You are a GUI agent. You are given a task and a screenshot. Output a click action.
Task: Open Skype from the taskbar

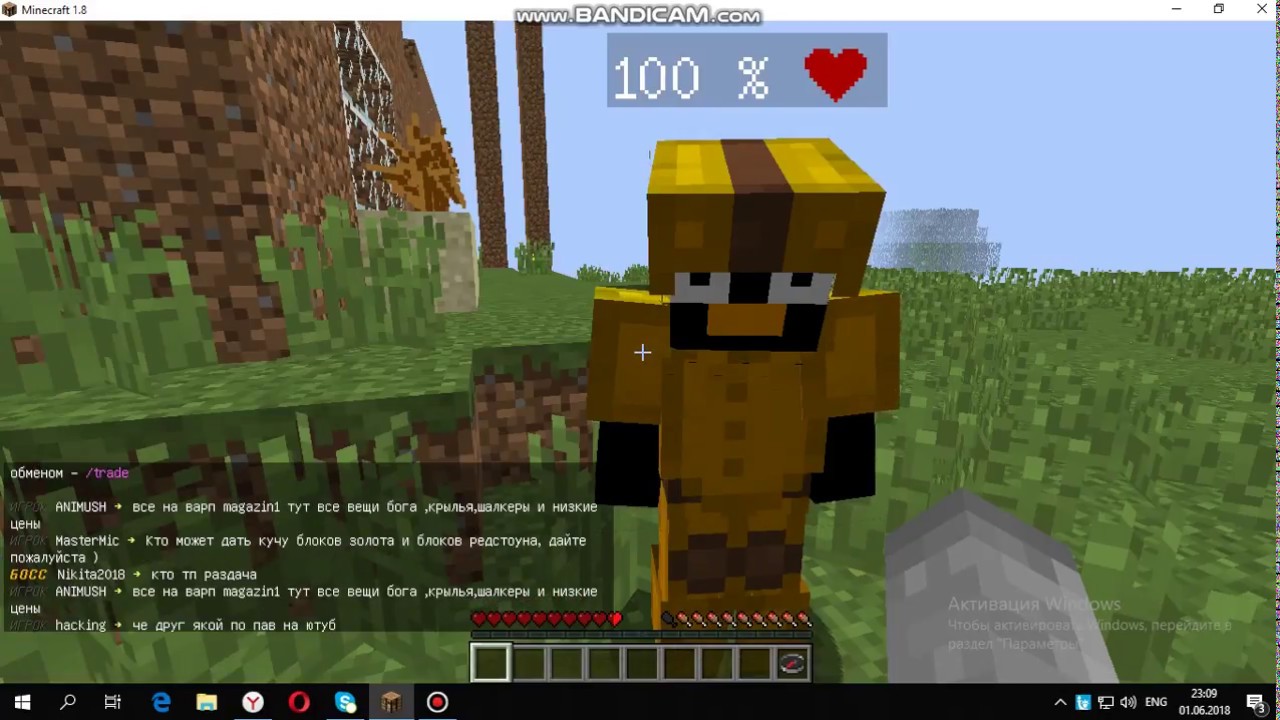345,702
